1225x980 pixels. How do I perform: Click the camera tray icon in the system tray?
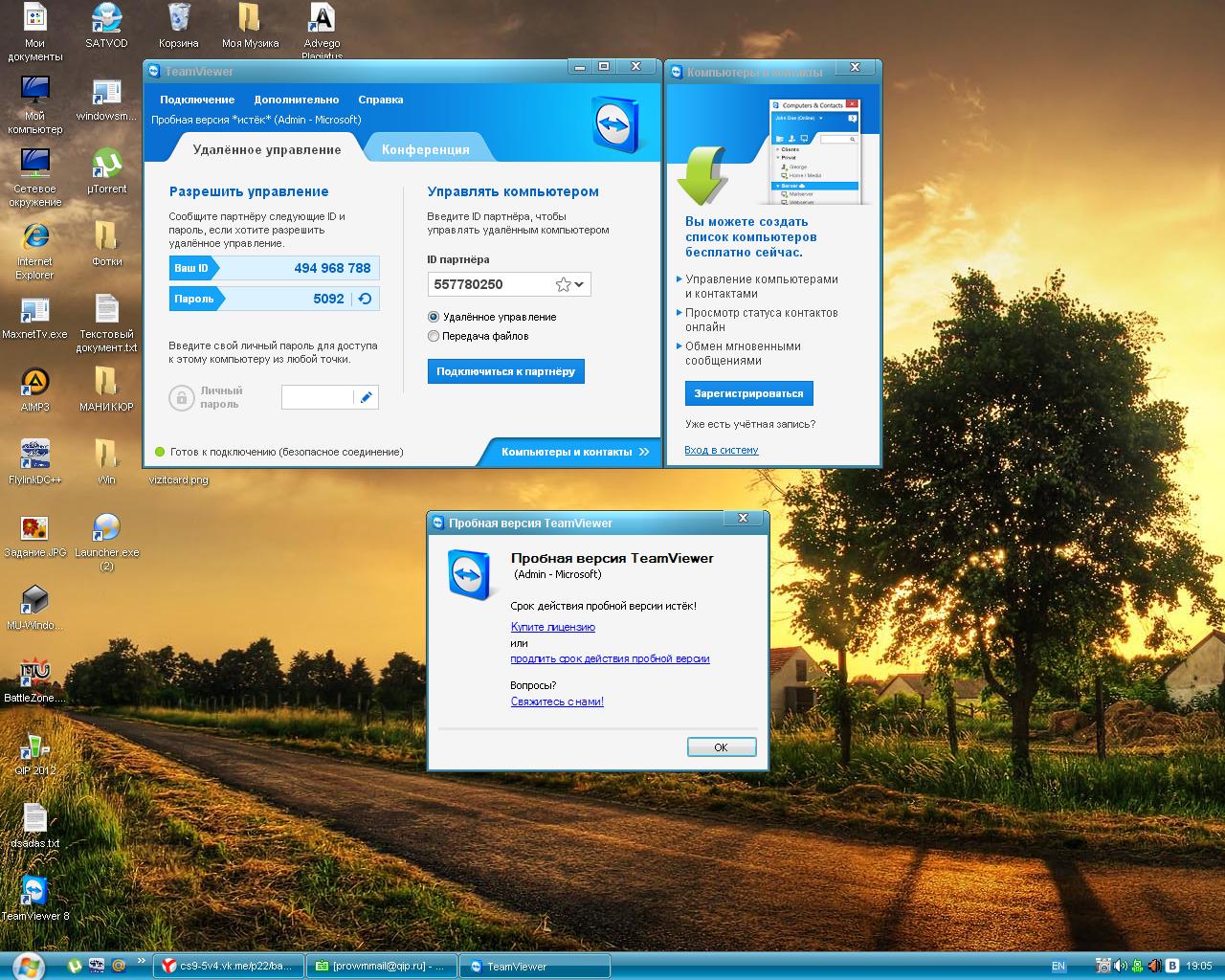pos(1103,966)
